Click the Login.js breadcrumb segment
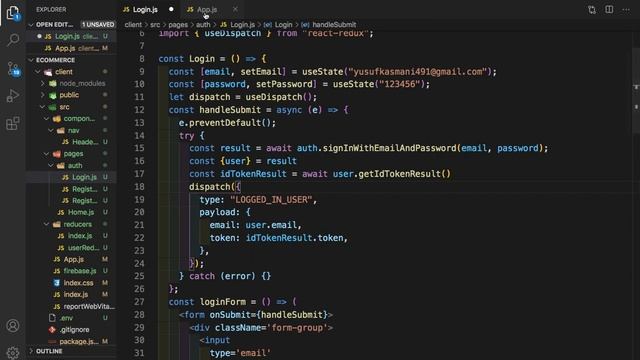Screen dimensions: 640x360 (238, 25)
